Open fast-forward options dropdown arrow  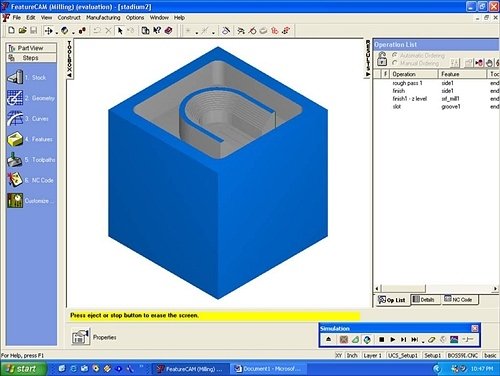[423, 341]
